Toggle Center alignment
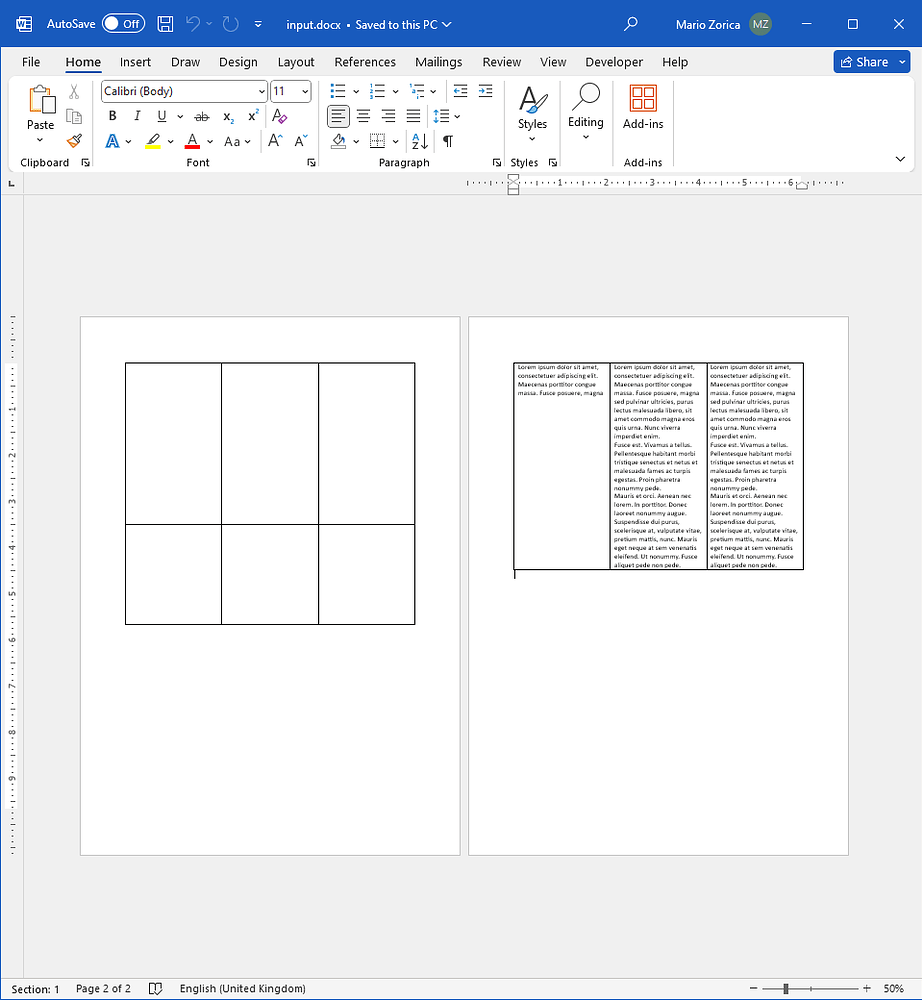This screenshot has width=922, height=1000. 363,116
